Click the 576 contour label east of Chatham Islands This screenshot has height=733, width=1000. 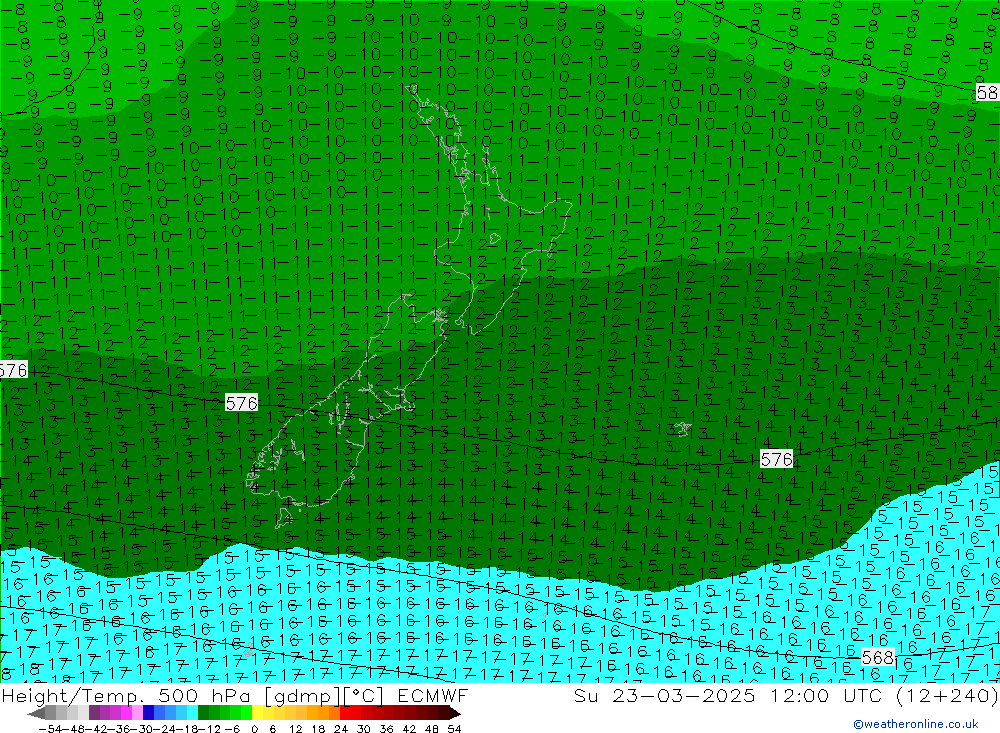point(776,459)
